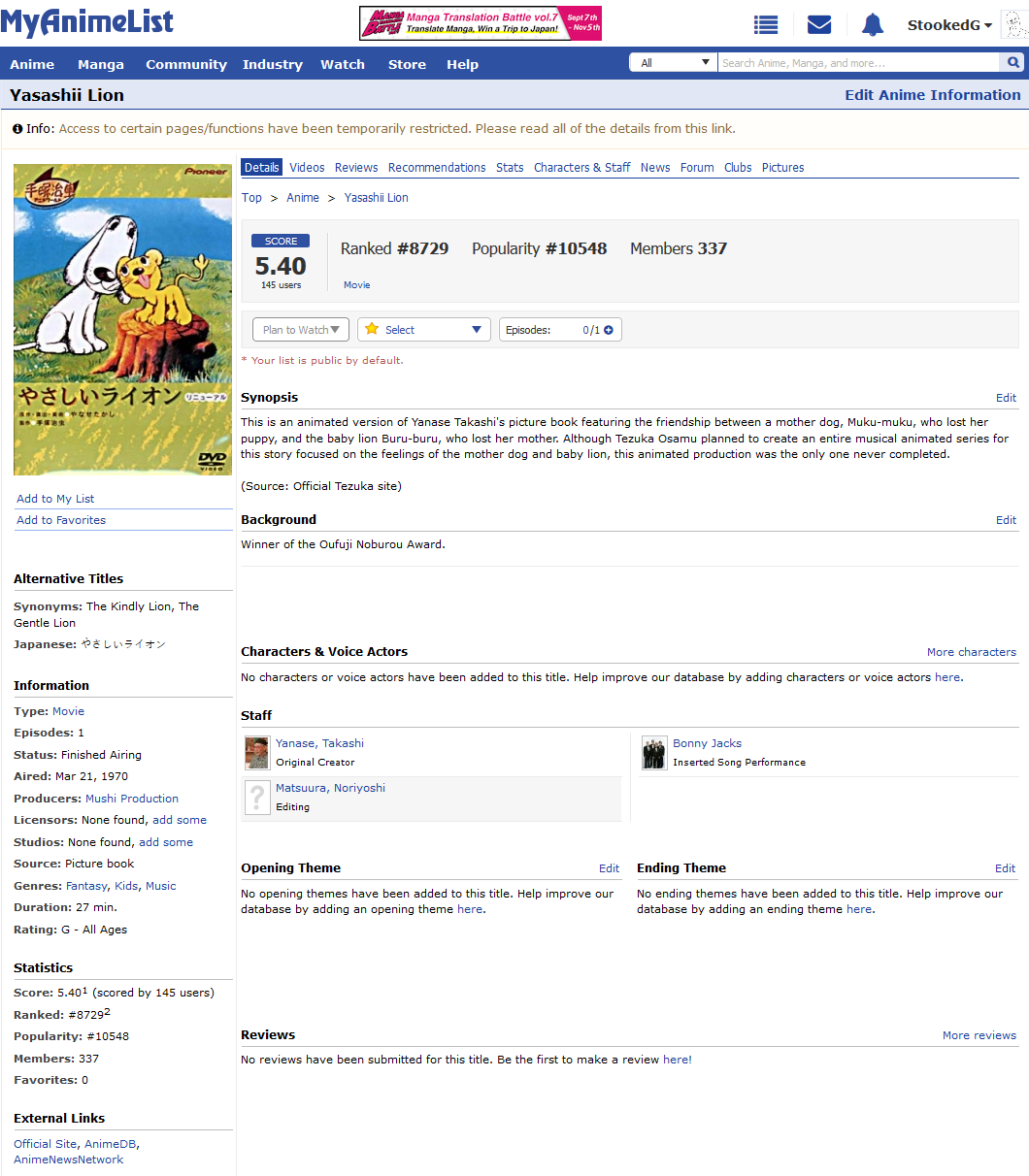Viewport: 1029px width, 1176px height.
Task: Click the Matsuura, Noriyoshi placeholder image
Action: 257,798
